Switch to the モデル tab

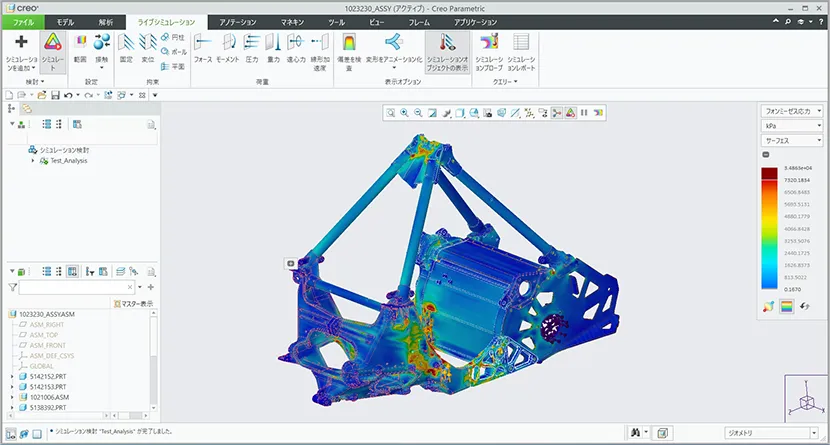pos(65,22)
